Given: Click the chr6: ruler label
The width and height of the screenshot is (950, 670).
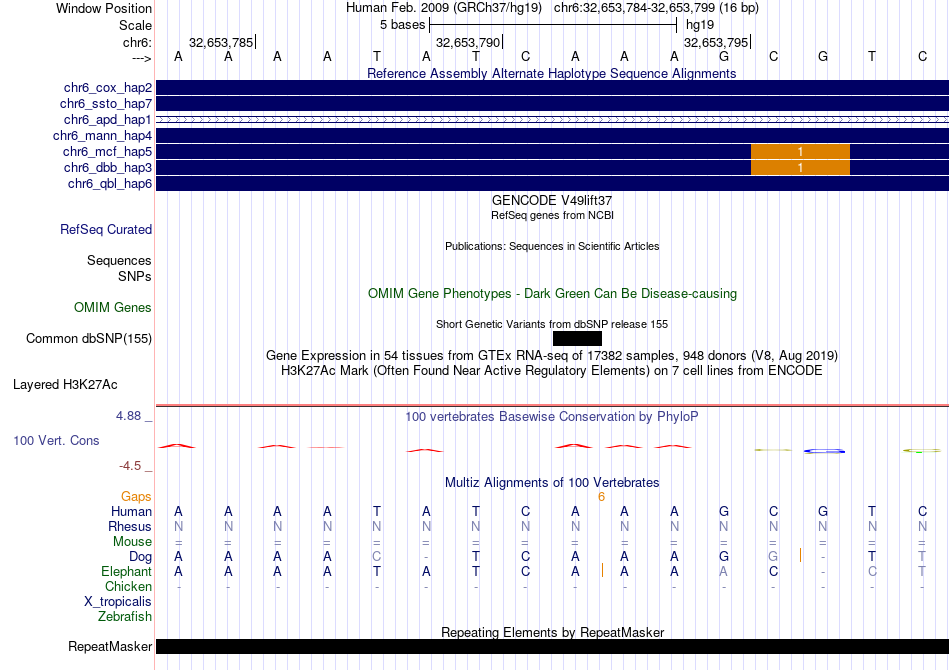Looking at the screenshot, I should pyautogui.click(x=137, y=42).
